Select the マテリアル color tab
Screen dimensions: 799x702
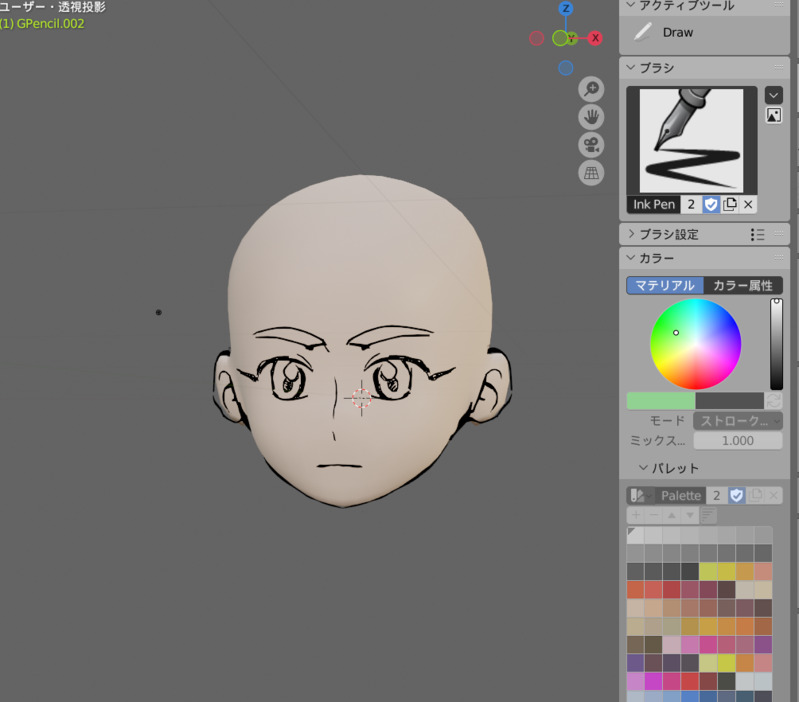coord(664,285)
